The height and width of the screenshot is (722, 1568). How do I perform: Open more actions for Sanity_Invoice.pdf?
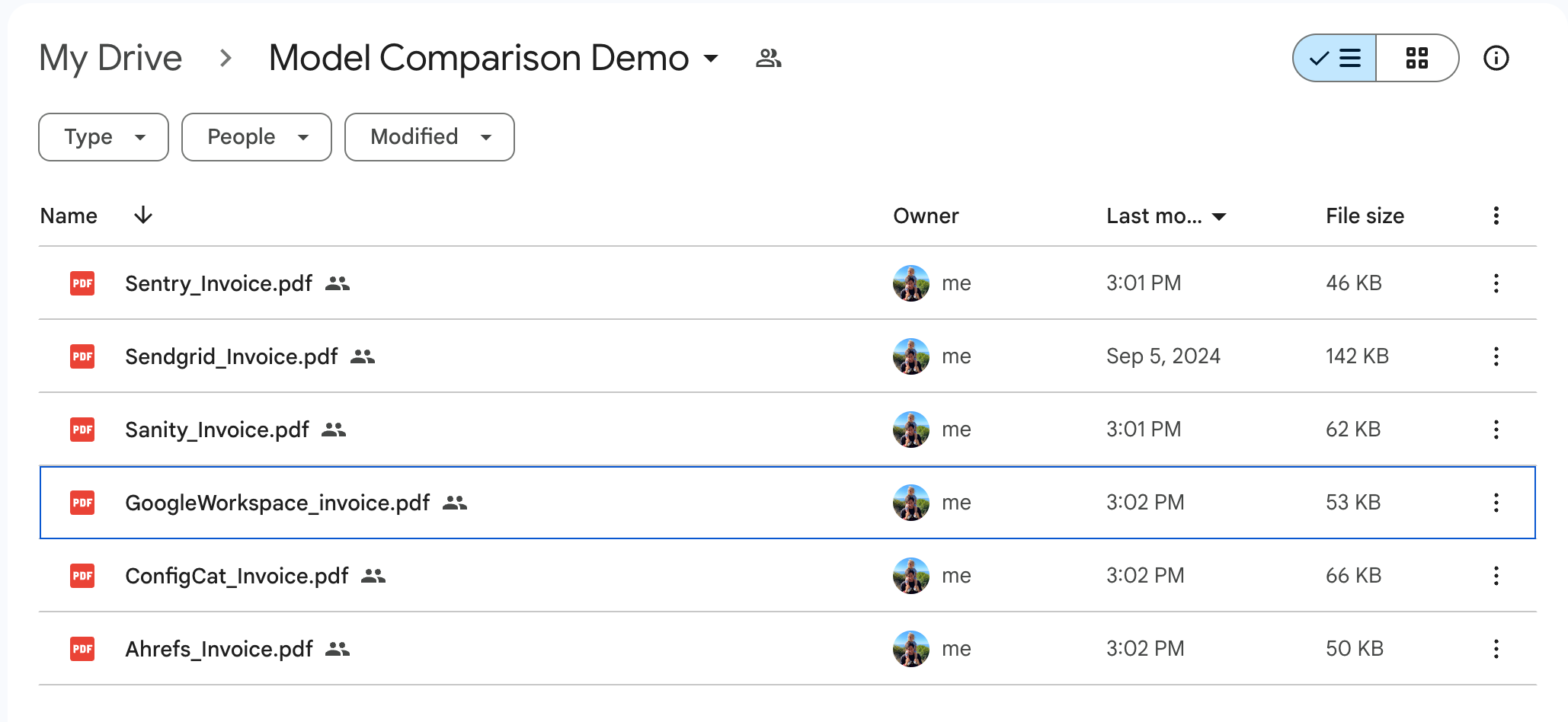1496,430
